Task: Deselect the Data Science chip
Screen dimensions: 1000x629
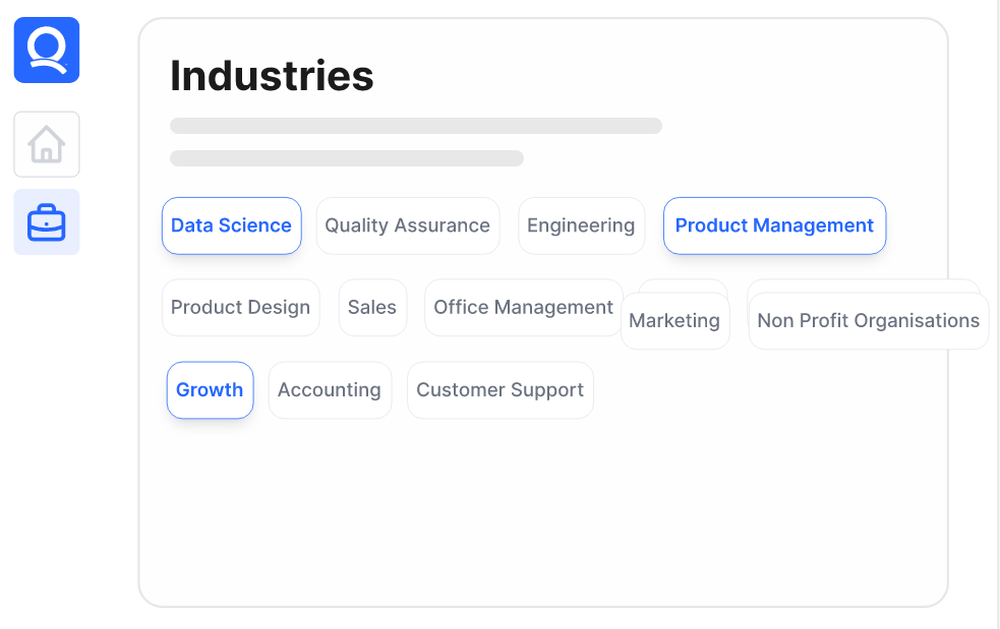Action: [x=231, y=226]
